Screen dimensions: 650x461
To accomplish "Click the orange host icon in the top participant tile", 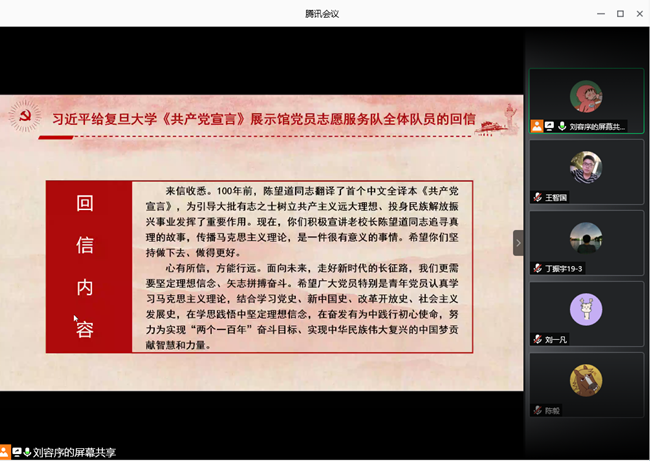I will (537, 127).
